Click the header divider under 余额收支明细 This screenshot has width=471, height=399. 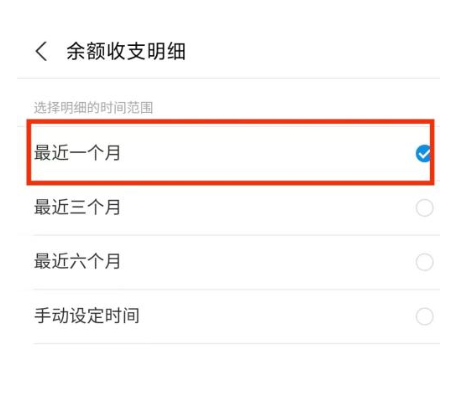(x=228, y=79)
